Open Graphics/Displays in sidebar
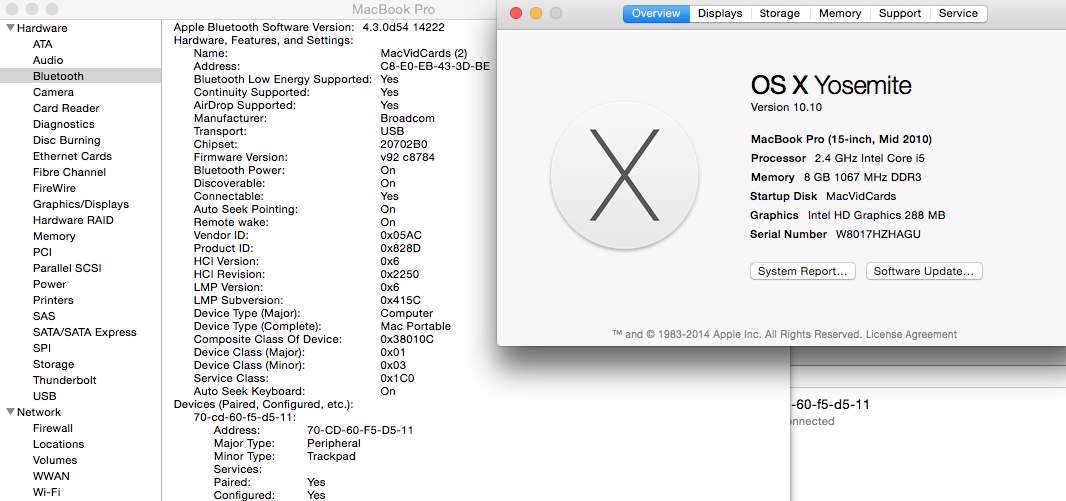Viewport: 1066px width, 501px height. pos(81,204)
